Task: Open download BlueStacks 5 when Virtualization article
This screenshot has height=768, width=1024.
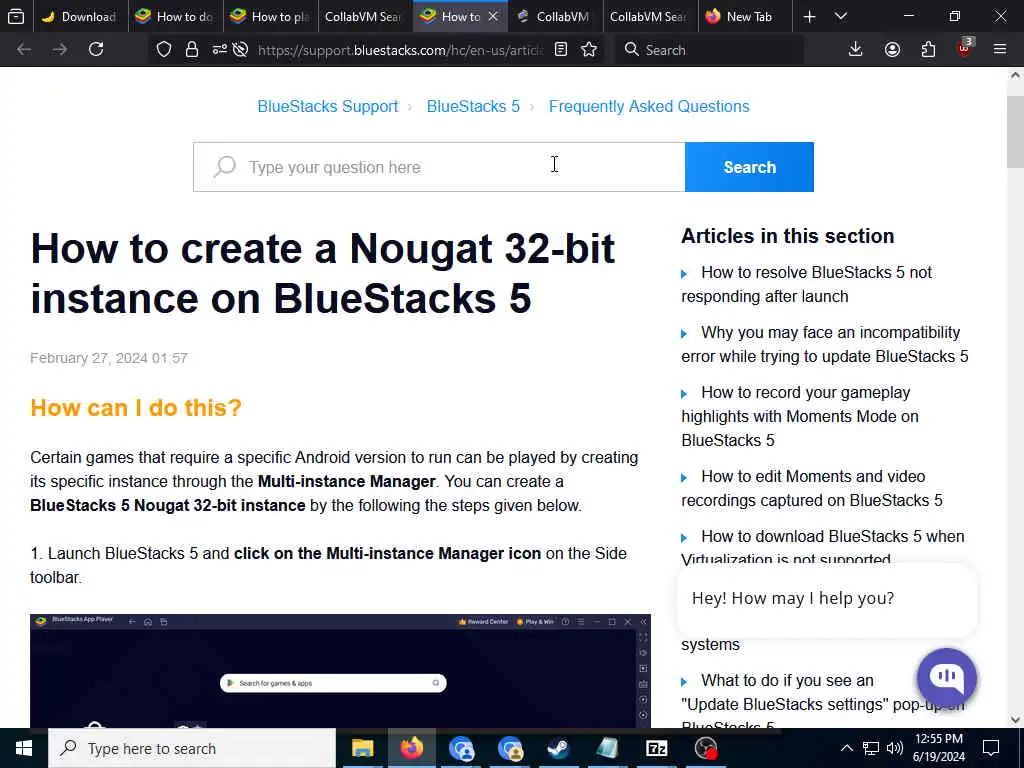Action: [x=823, y=547]
